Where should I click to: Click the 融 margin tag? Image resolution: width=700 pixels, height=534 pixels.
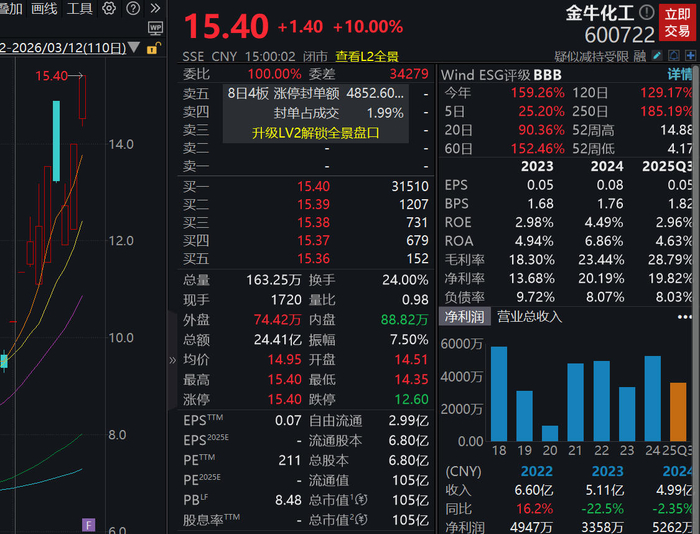point(640,56)
